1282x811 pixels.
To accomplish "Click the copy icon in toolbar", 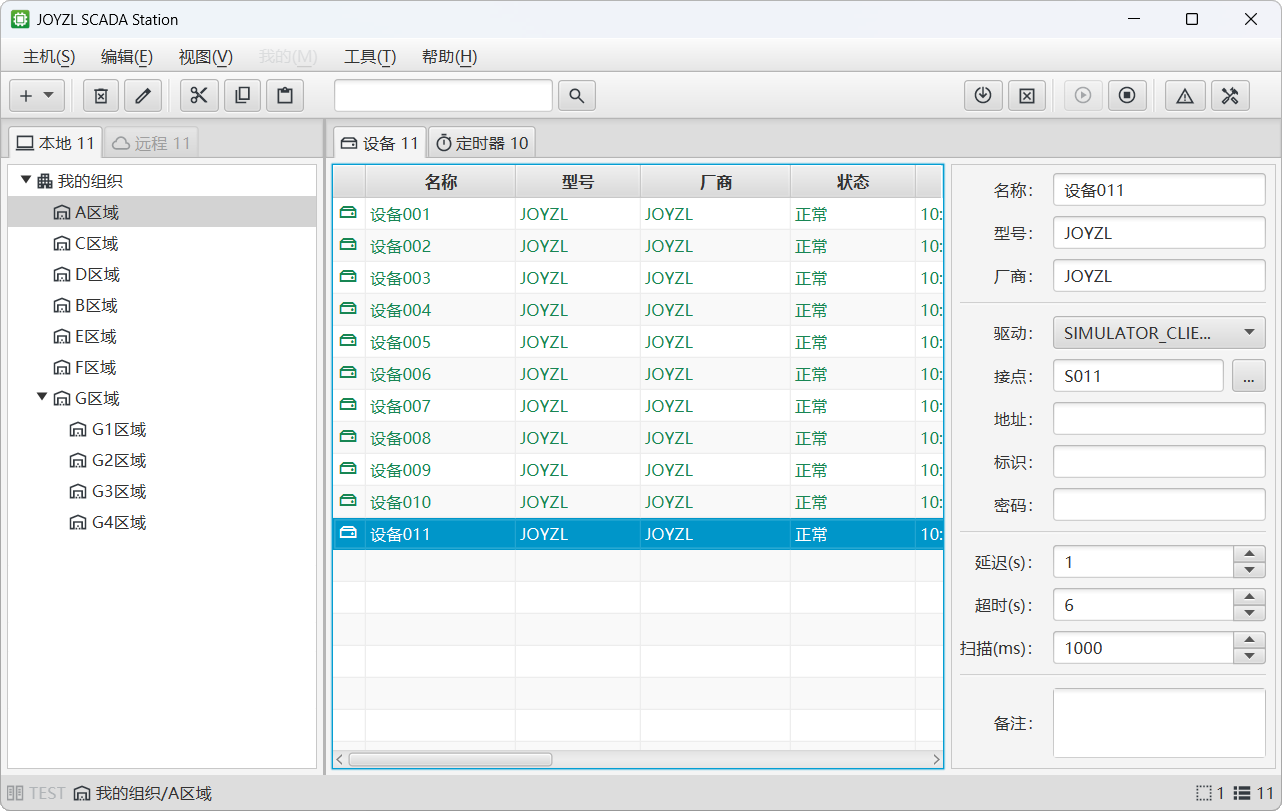I will (x=242, y=96).
